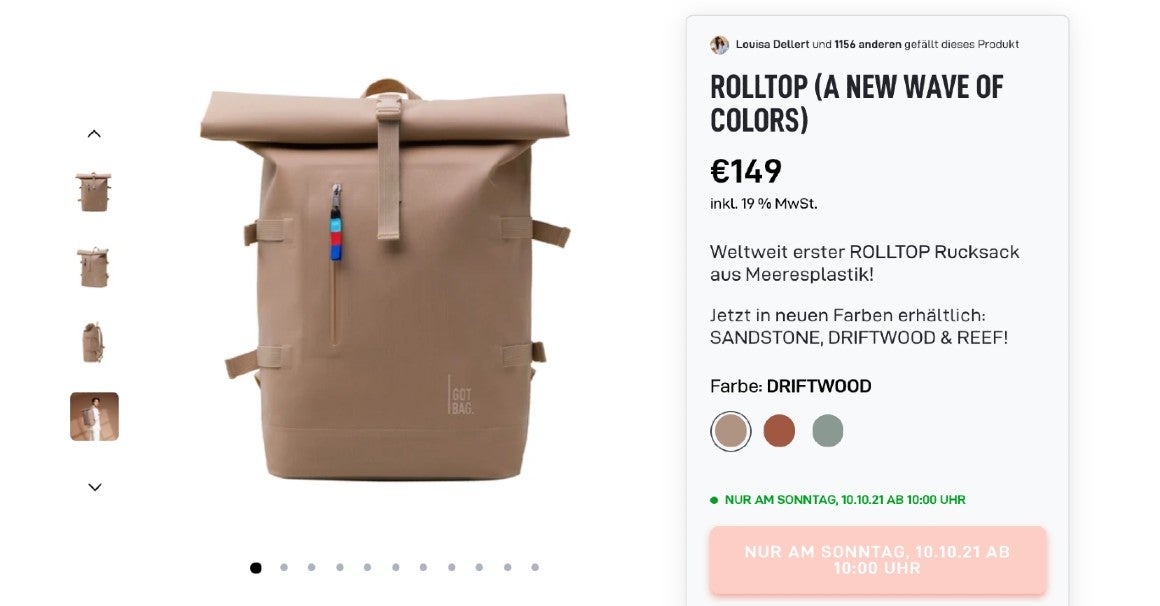Click the pink 'Nur am Sonntag' button

[x=877, y=560]
